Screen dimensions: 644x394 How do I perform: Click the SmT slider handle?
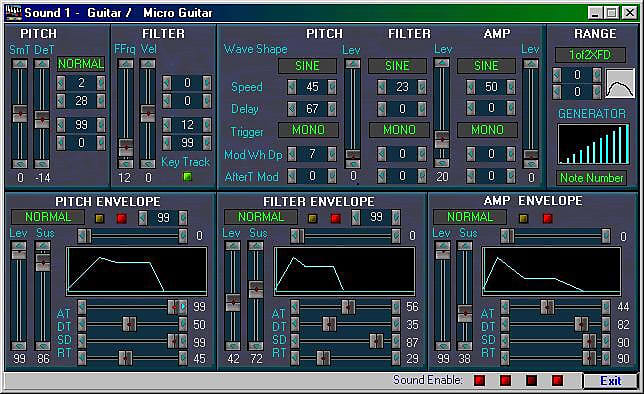pyautogui.click(x=20, y=113)
